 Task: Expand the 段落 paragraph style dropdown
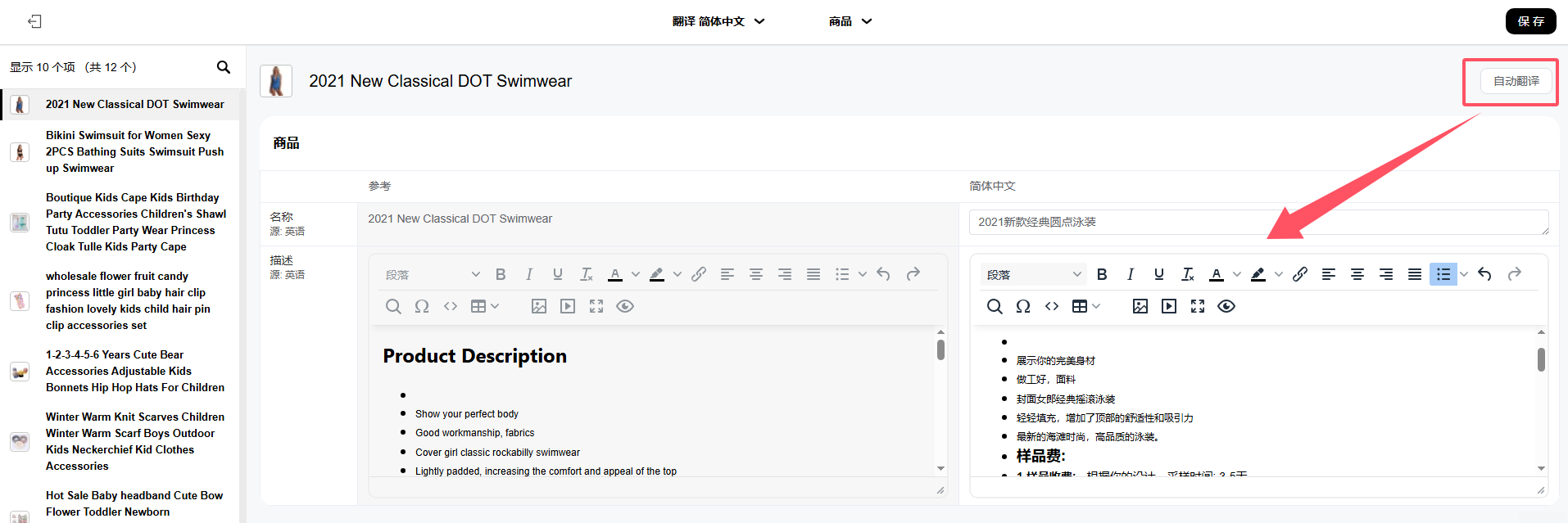click(1033, 274)
